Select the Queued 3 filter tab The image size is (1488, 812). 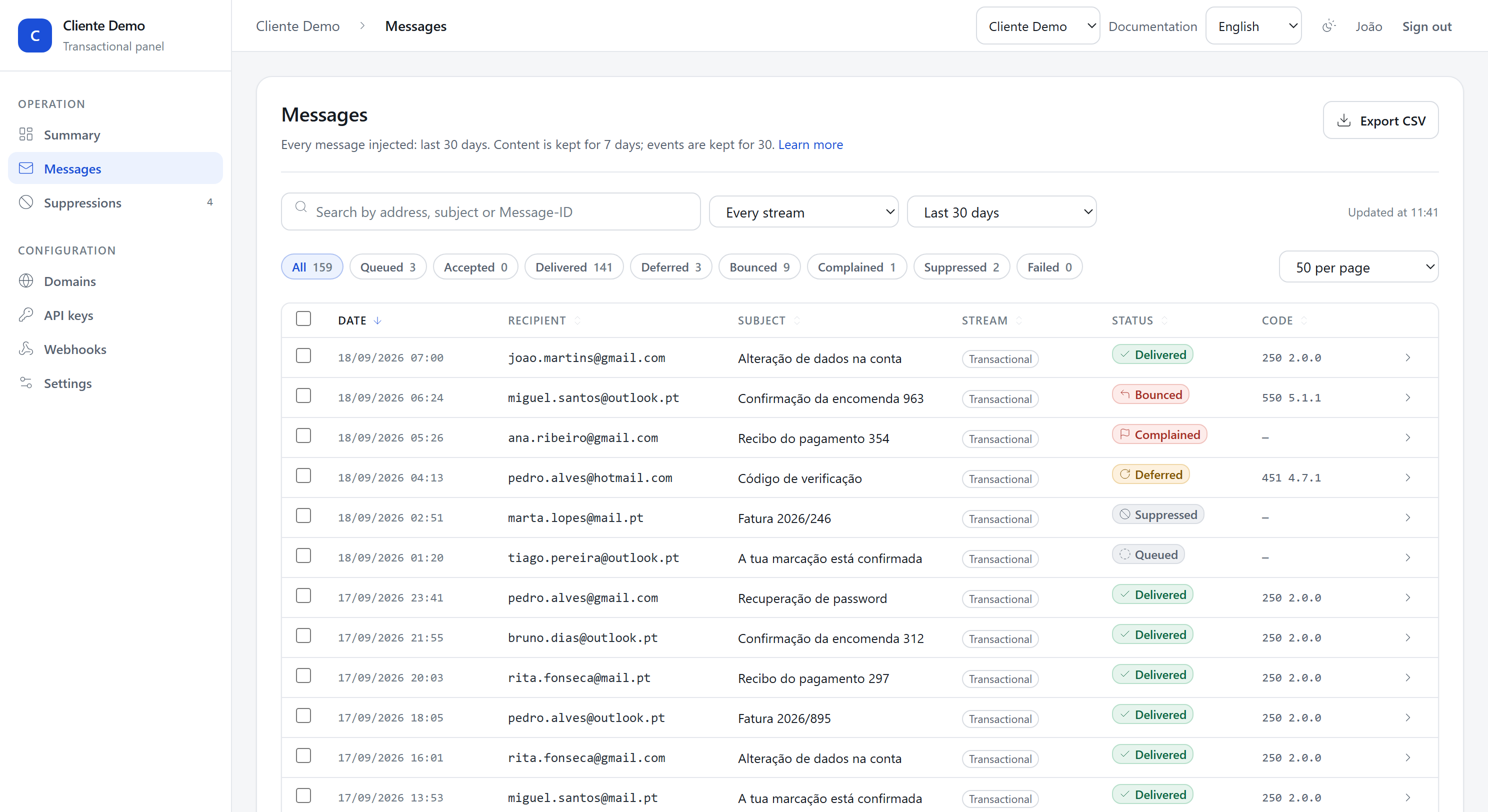388,267
